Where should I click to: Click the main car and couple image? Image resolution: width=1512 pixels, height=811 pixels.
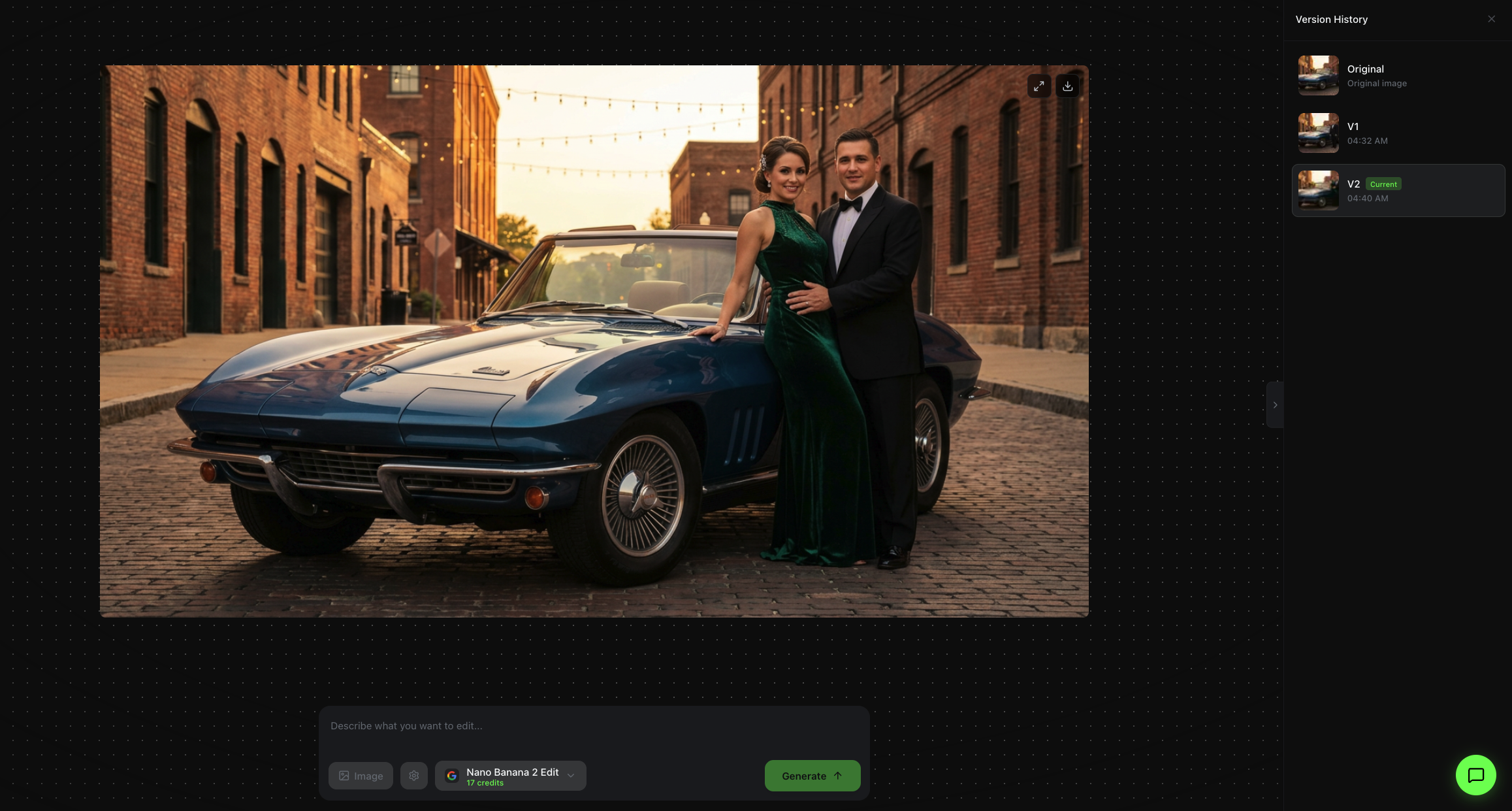594,340
